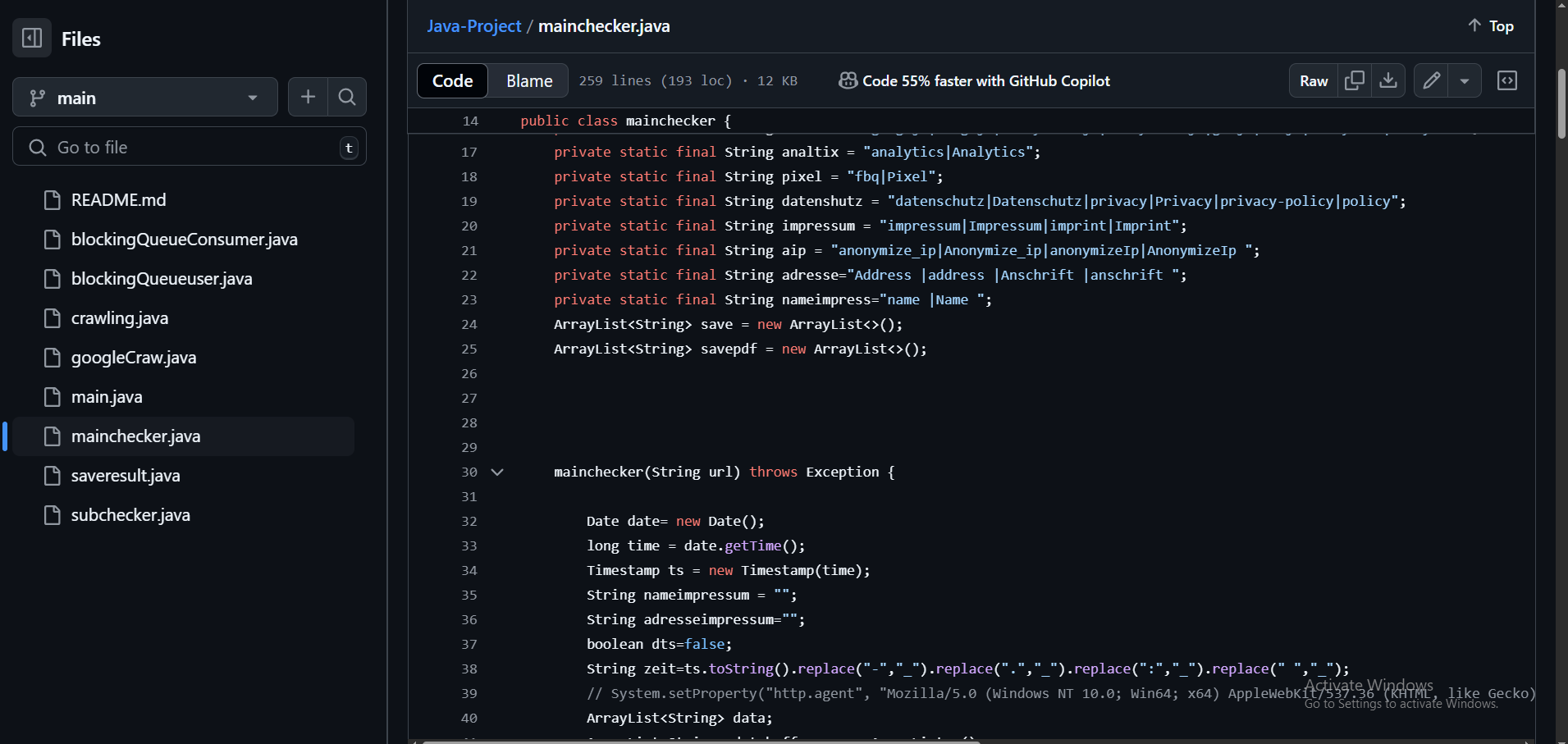This screenshot has height=744, width=1568.
Task: Click the plus icon to add file
Action: coord(308,98)
